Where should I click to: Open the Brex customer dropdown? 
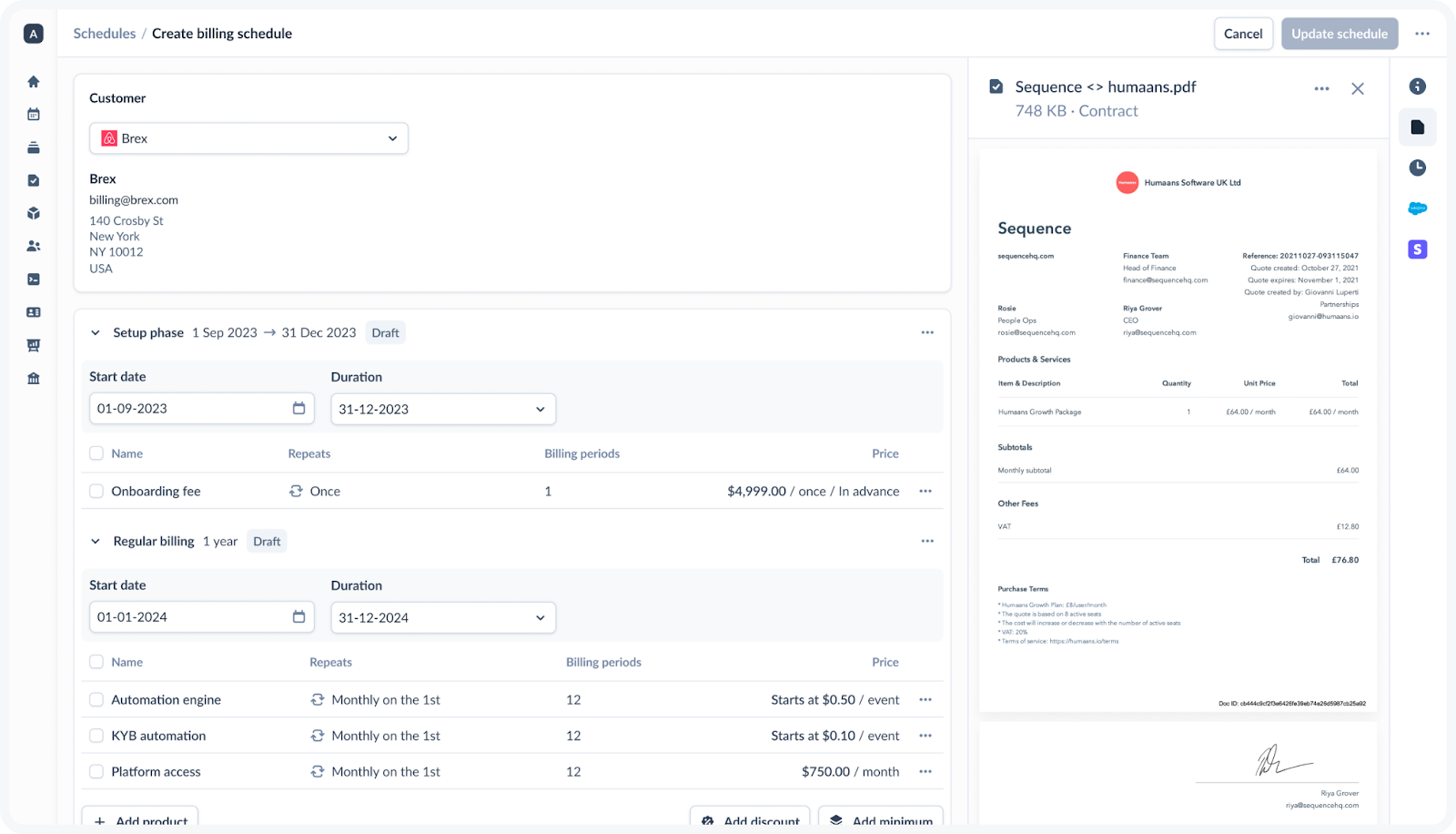248,138
